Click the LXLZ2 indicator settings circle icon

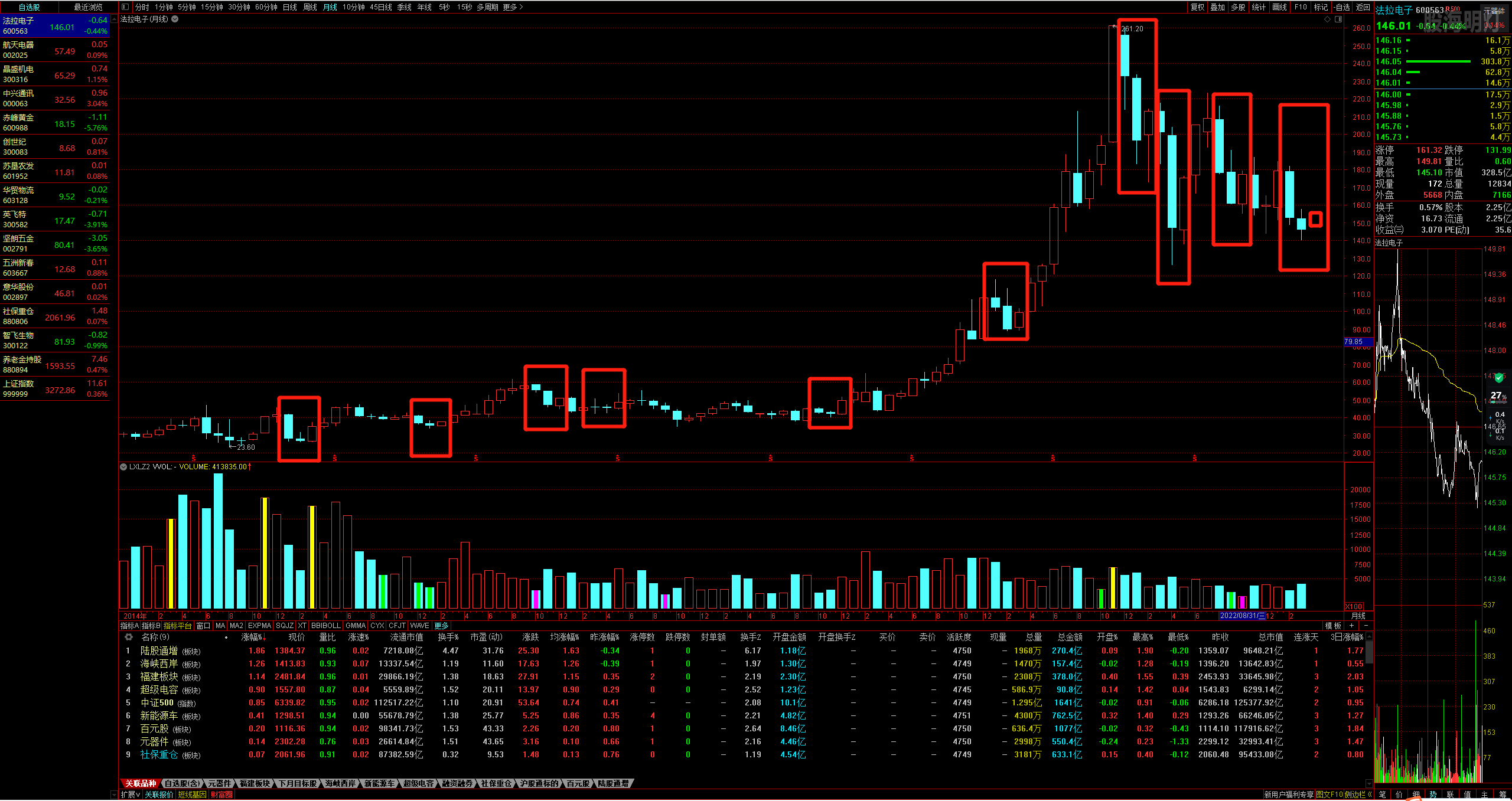pos(123,466)
